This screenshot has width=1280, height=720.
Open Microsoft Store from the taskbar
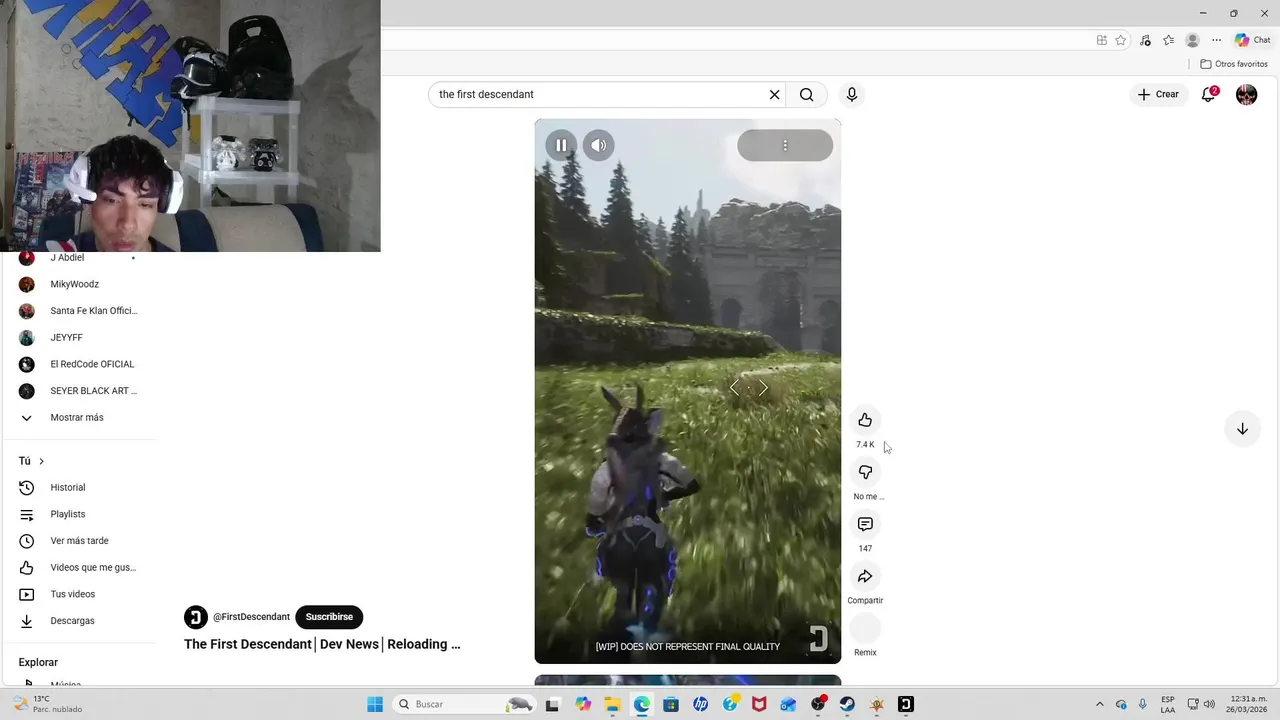click(671, 704)
